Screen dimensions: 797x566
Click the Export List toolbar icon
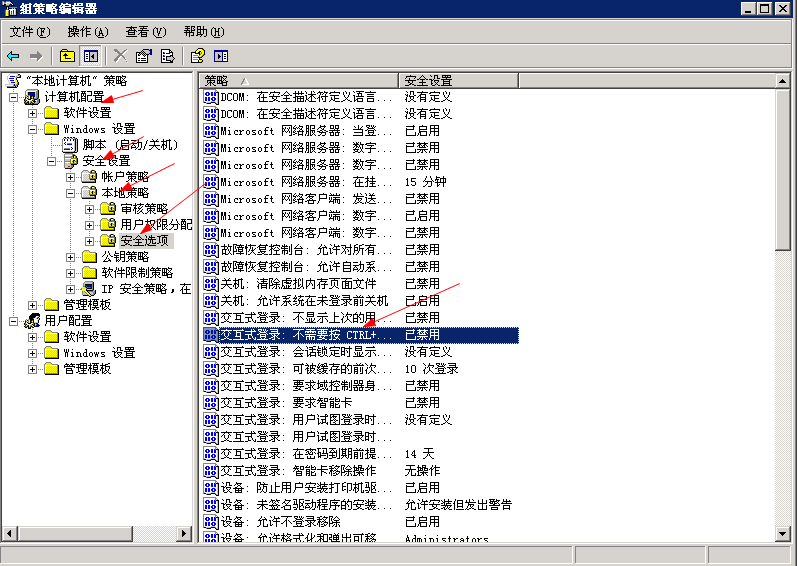coord(167,56)
